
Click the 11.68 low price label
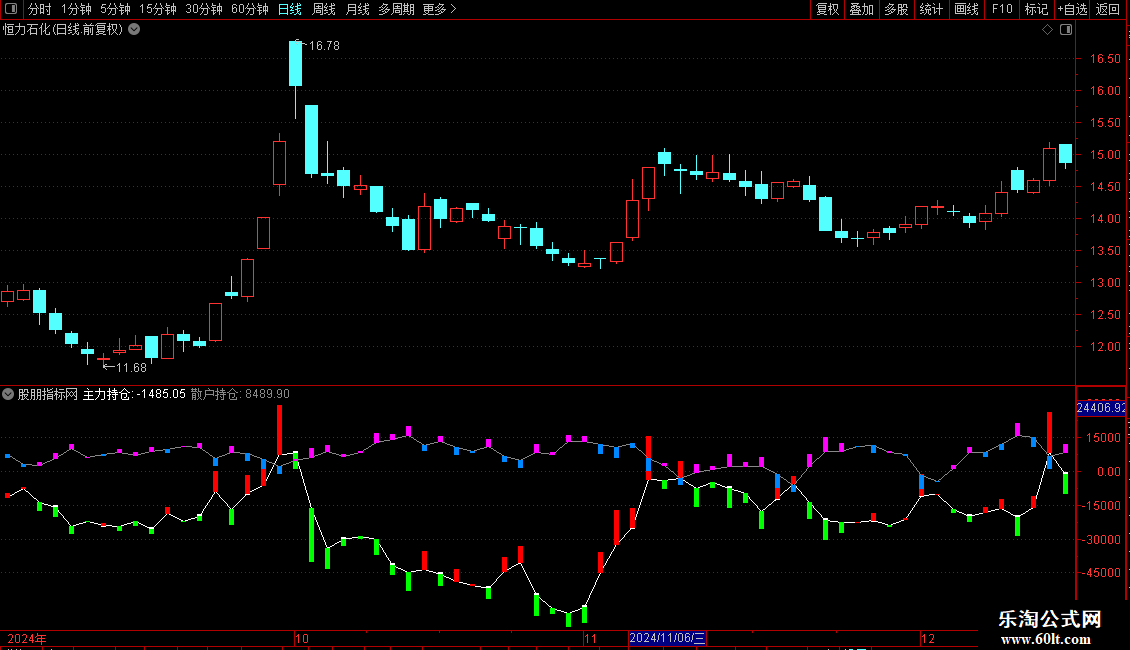131,368
